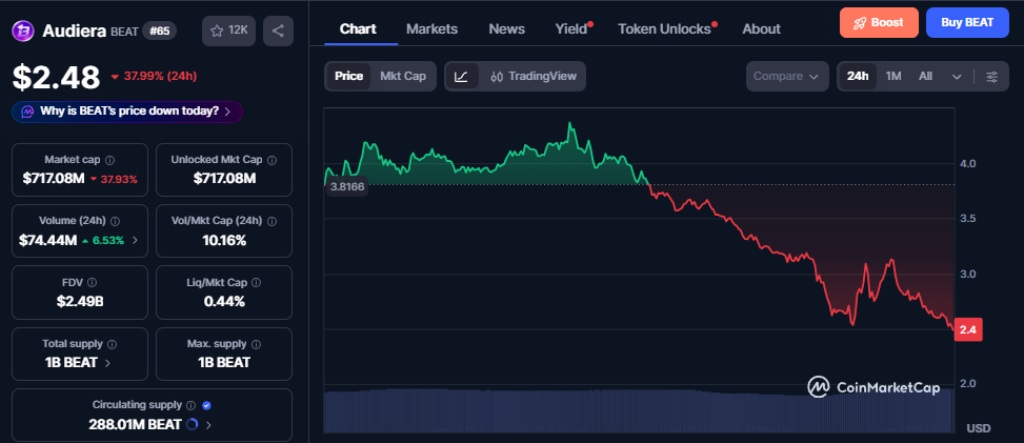This screenshot has height=443, width=1024.
Task: Open Volume (24h) info icon
Action: coord(115,222)
